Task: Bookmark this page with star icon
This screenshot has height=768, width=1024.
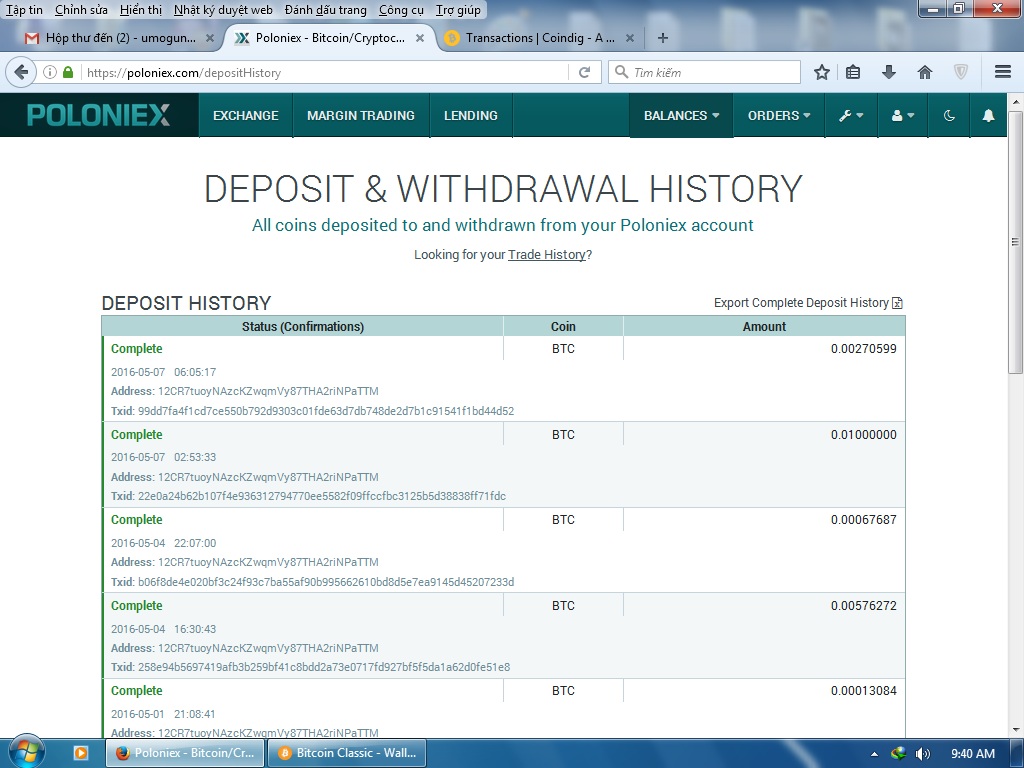Action: click(x=822, y=72)
